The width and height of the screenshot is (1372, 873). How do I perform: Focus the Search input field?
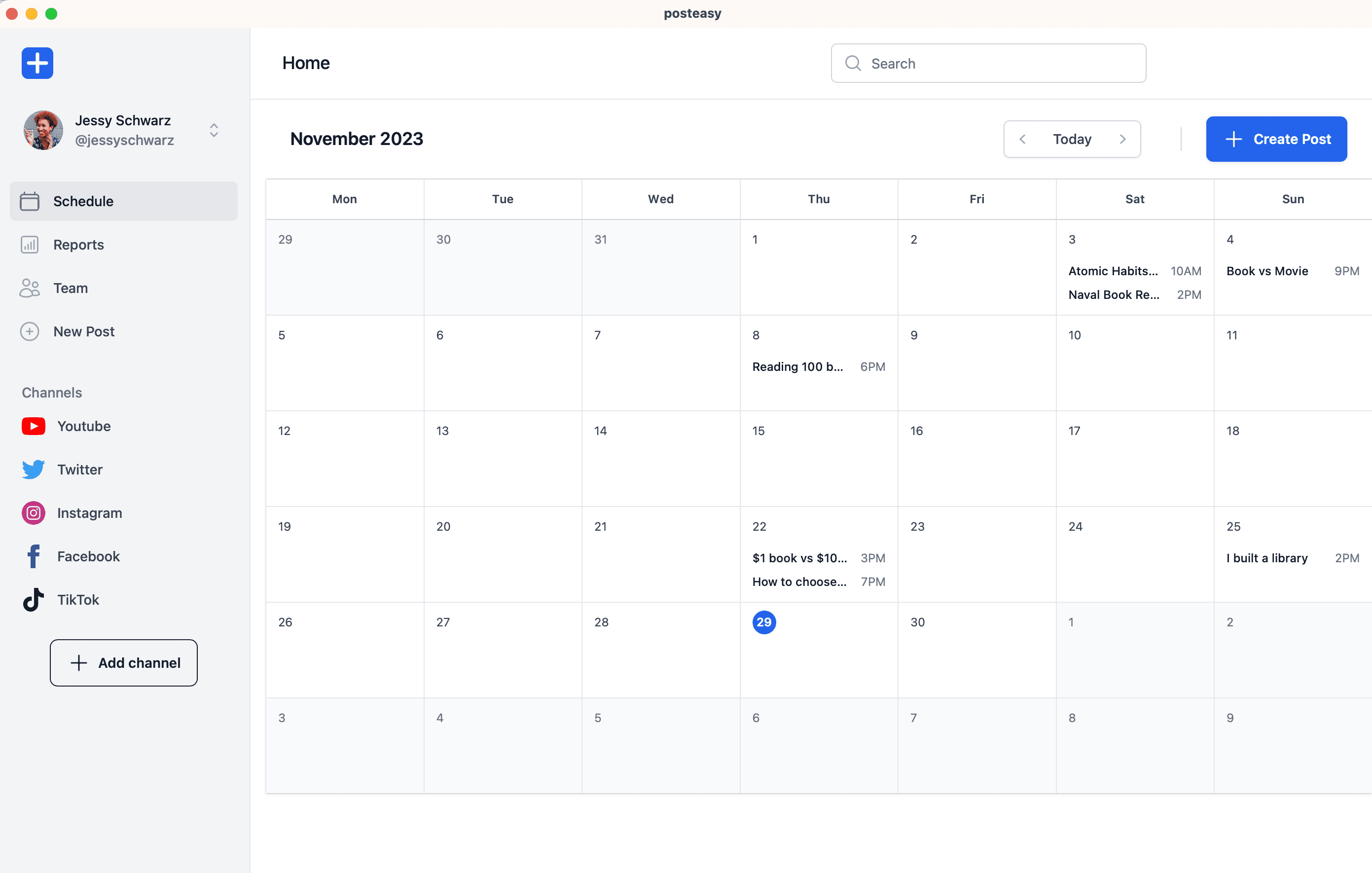[988, 63]
